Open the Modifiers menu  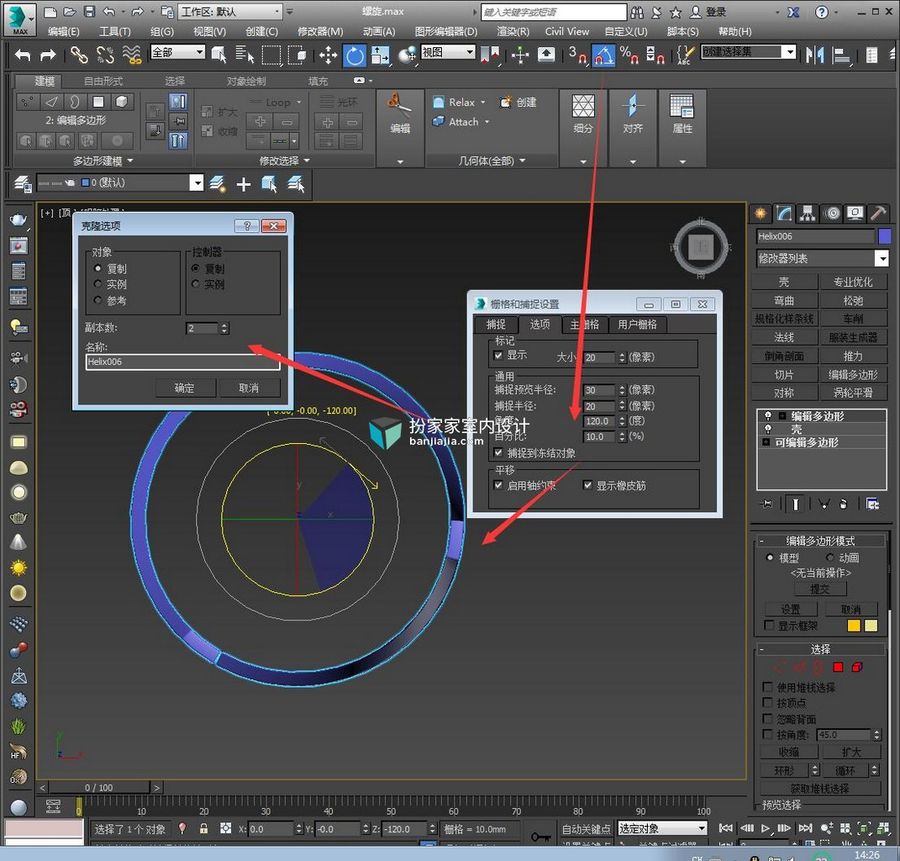pos(320,32)
